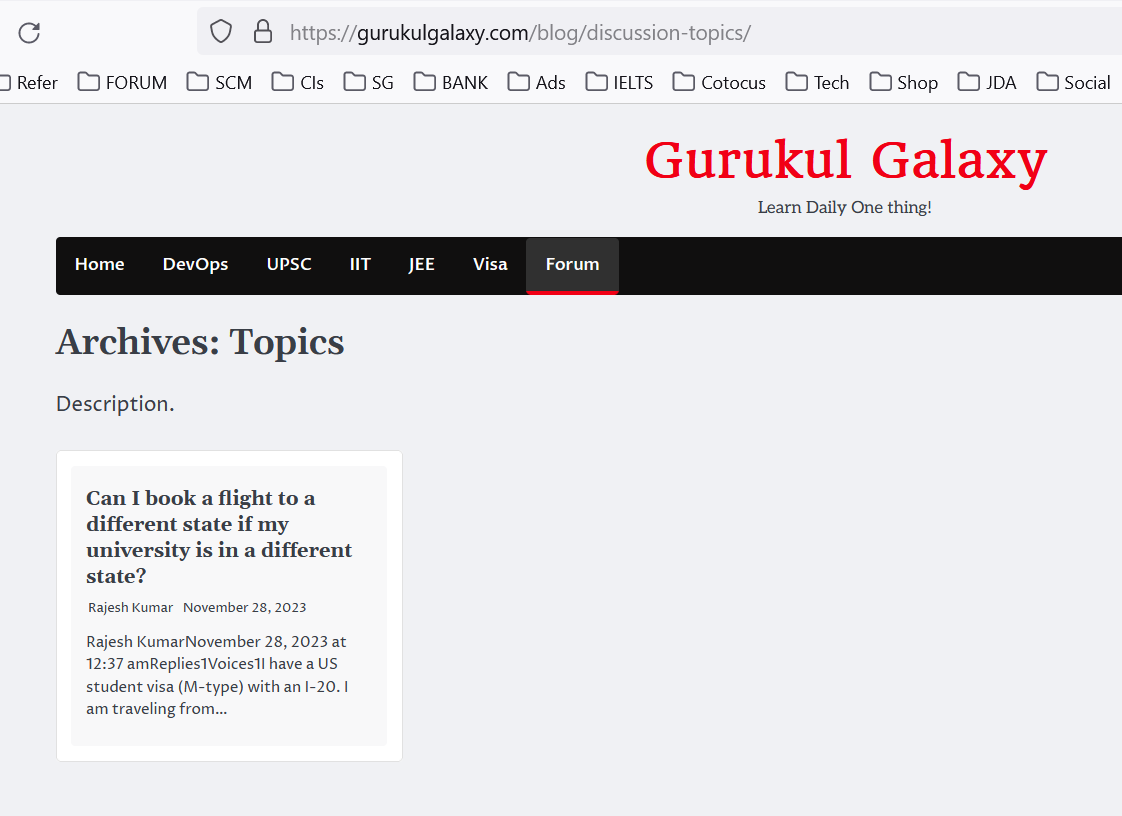Open the Cotocus bookmarks folder
The height and width of the screenshot is (816, 1122).
(x=719, y=82)
